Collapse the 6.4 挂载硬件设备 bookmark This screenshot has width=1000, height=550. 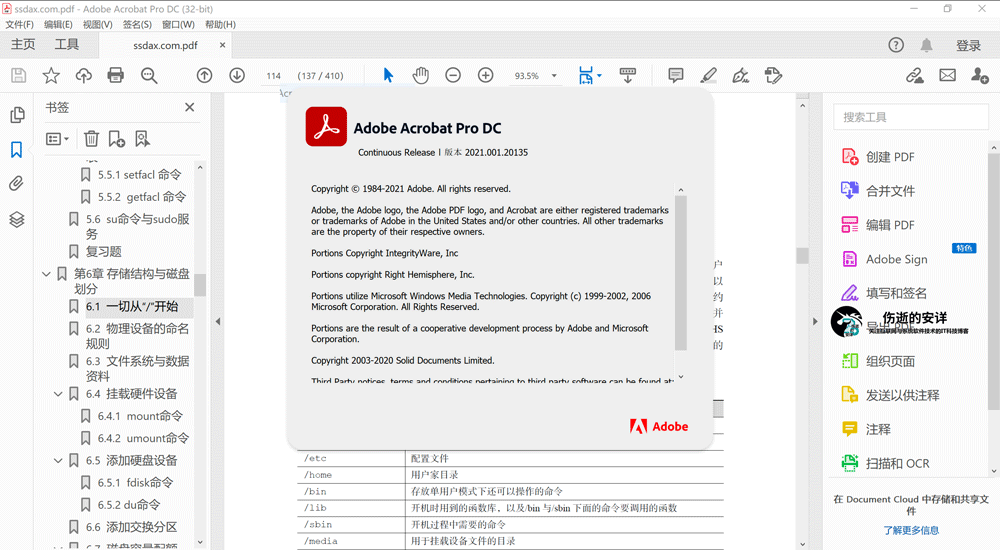coord(58,394)
